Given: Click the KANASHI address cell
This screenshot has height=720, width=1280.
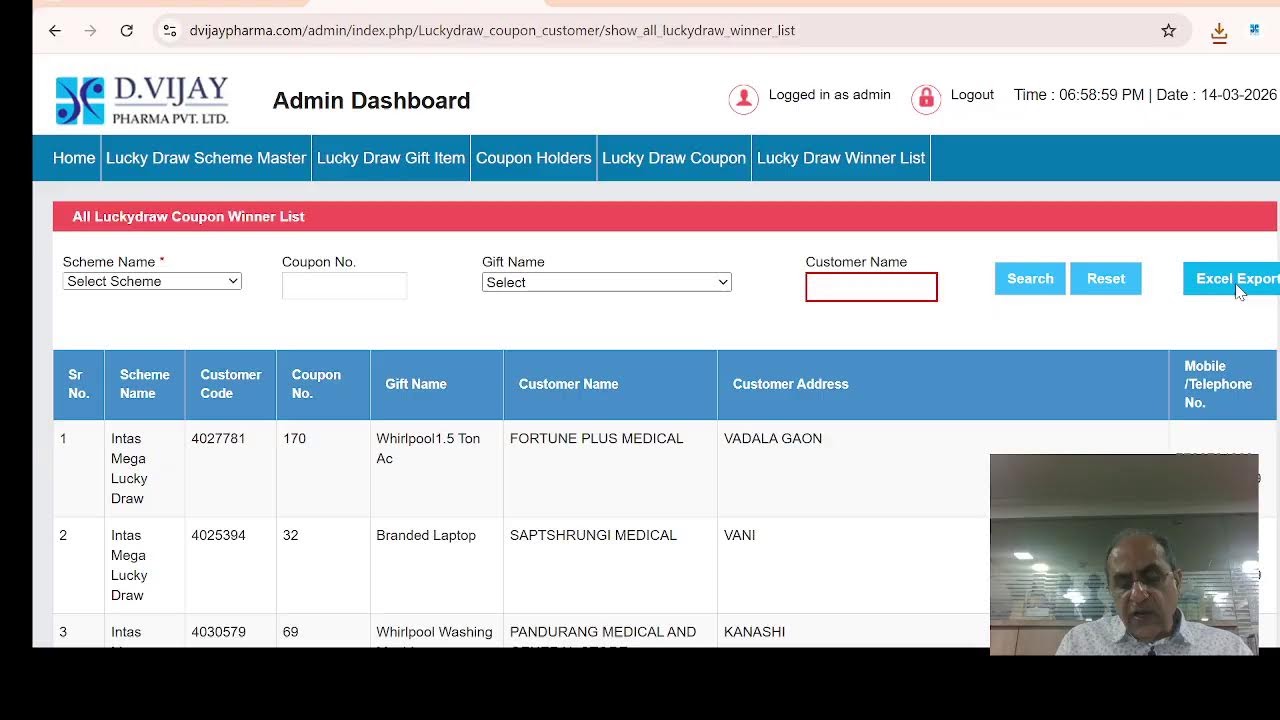Looking at the screenshot, I should [x=754, y=632].
